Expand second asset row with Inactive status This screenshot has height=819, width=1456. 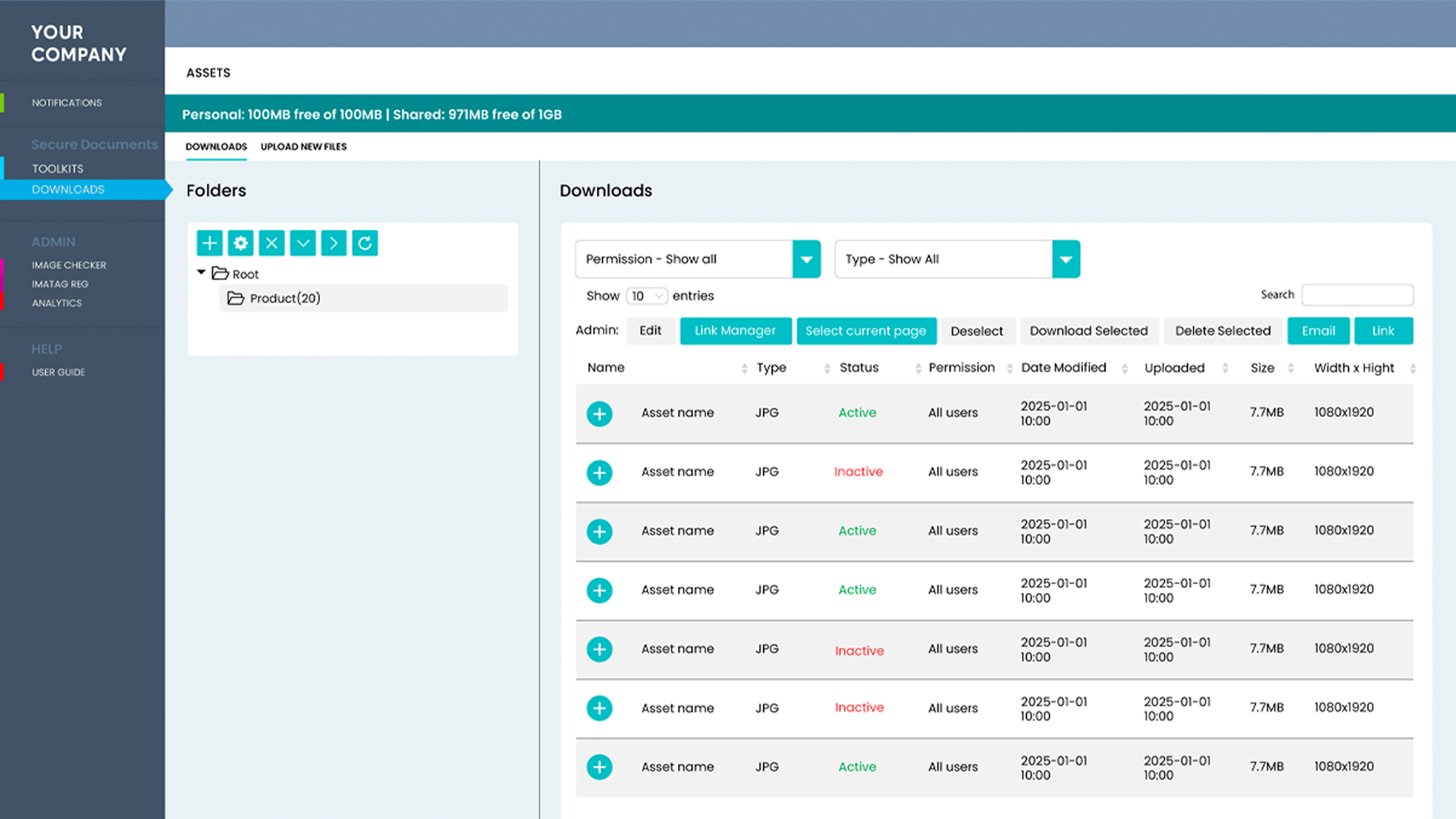599,473
